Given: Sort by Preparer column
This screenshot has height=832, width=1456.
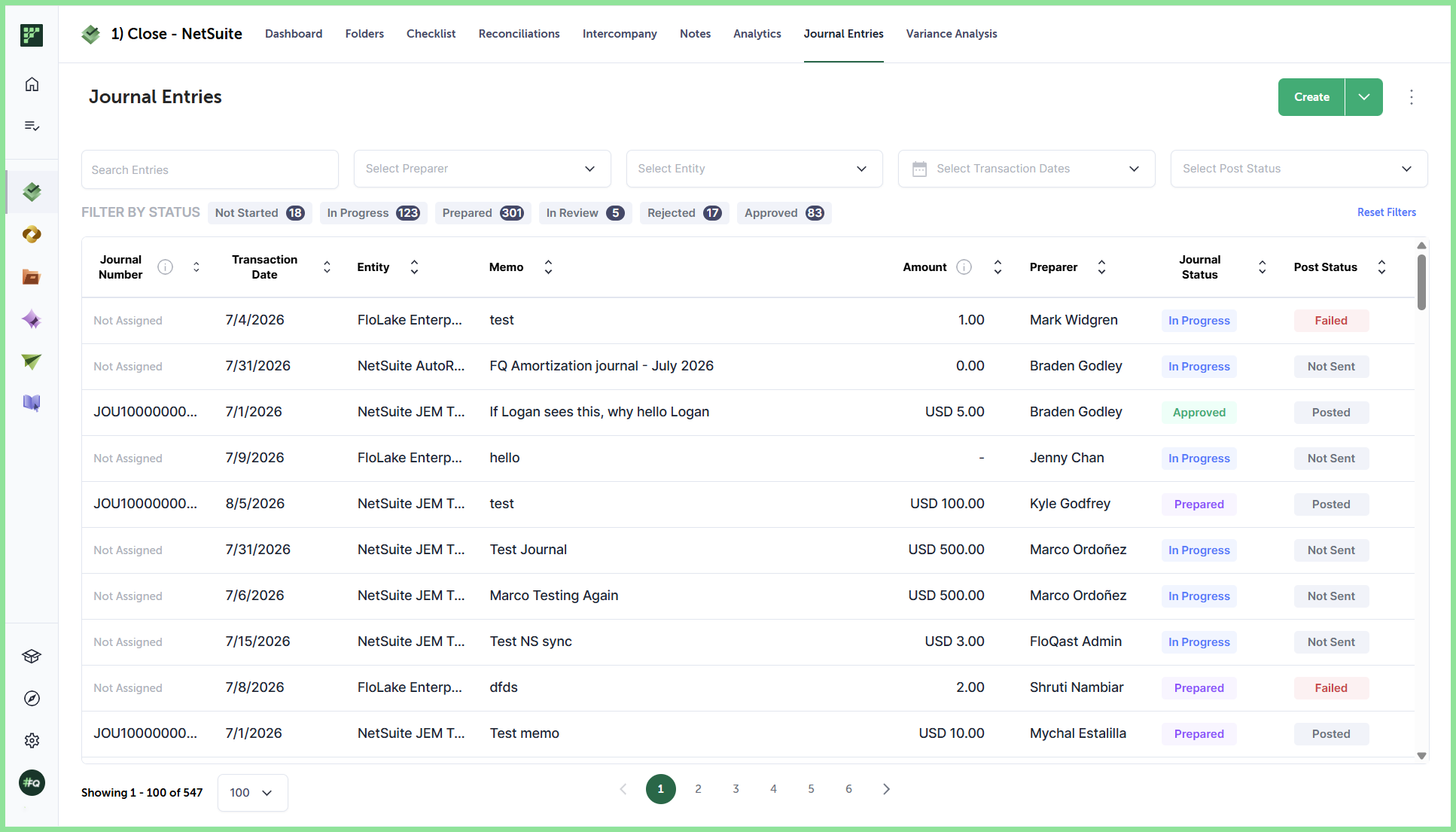Looking at the screenshot, I should (x=1101, y=267).
